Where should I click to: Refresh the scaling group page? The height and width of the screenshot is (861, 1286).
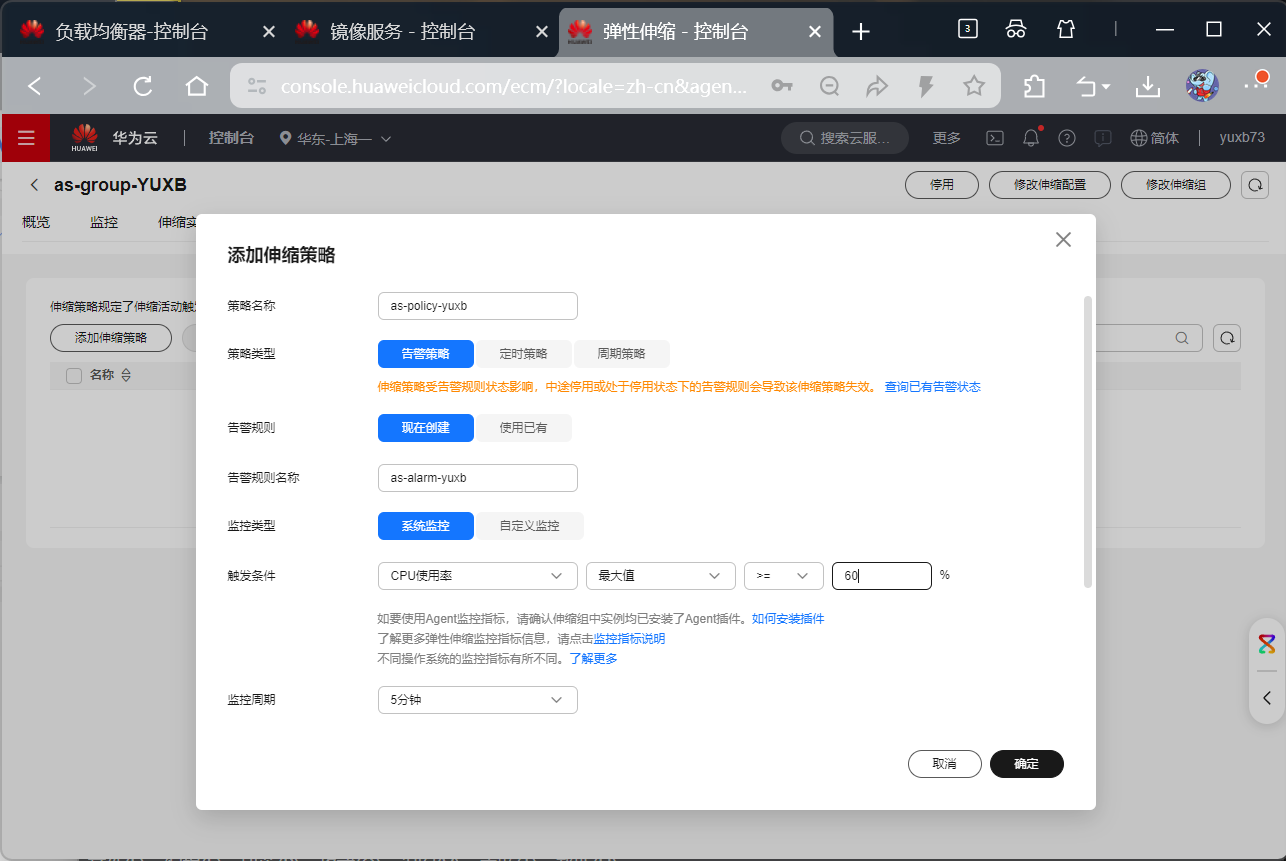click(1255, 185)
